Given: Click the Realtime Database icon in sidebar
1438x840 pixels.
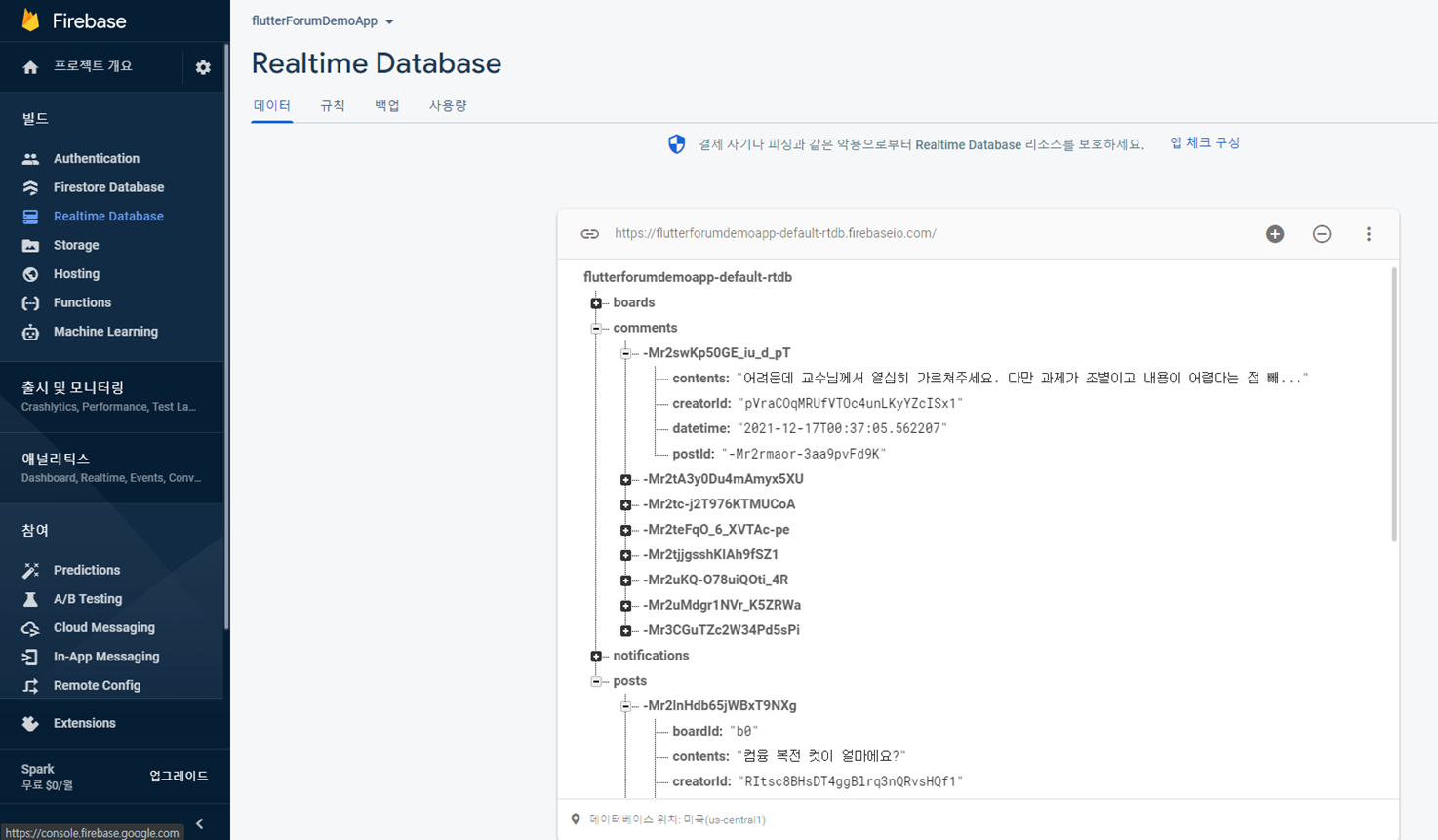Looking at the screenshot, I should (30, 217).
